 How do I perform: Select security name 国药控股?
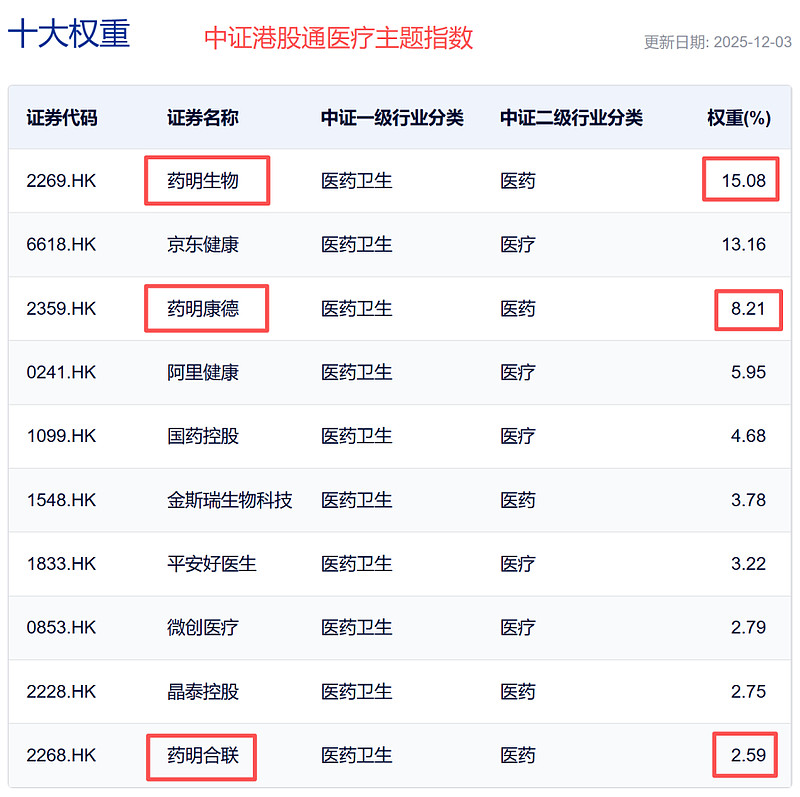203,436
